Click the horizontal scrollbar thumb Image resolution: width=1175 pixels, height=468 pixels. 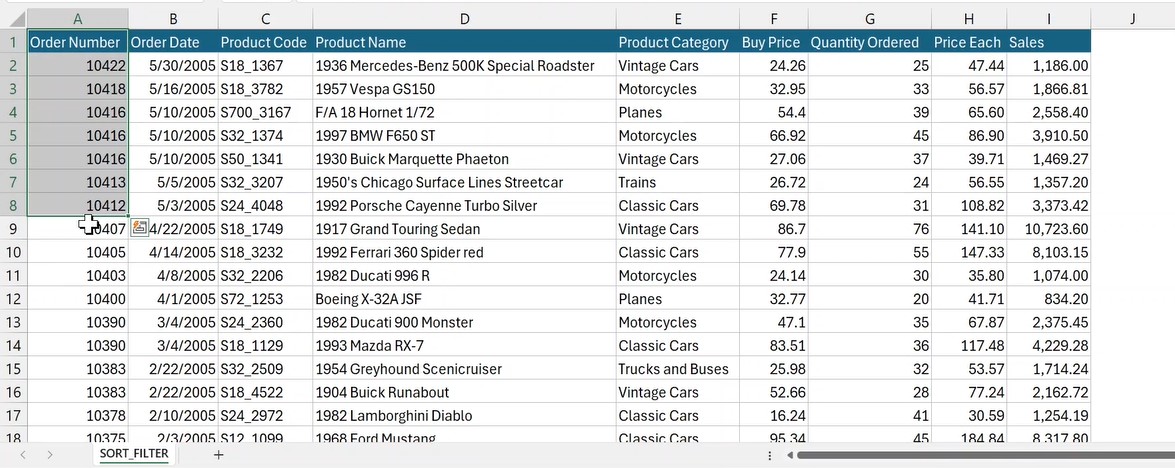[980, 455]
